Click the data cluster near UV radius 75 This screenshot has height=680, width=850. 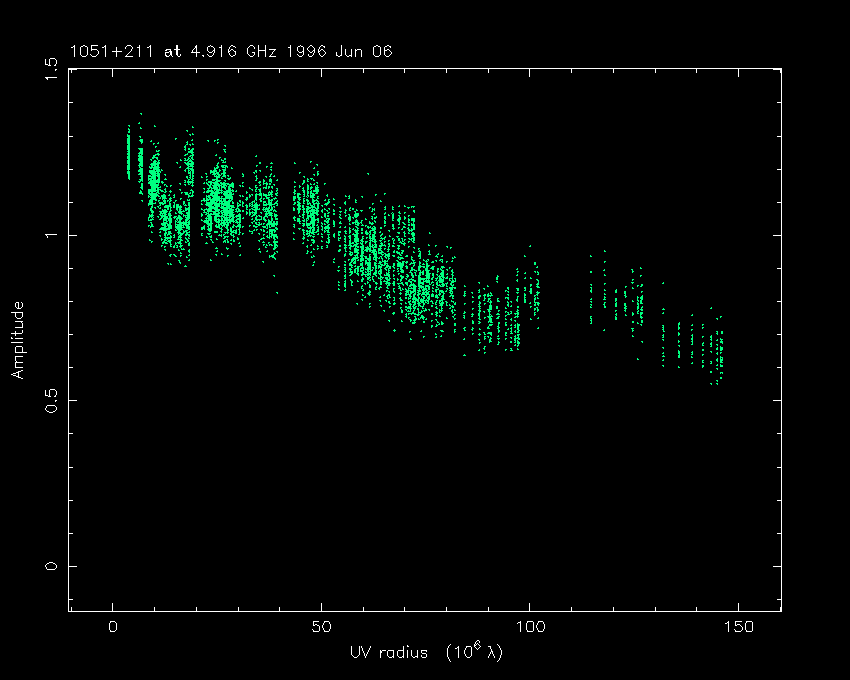(425, 290)
